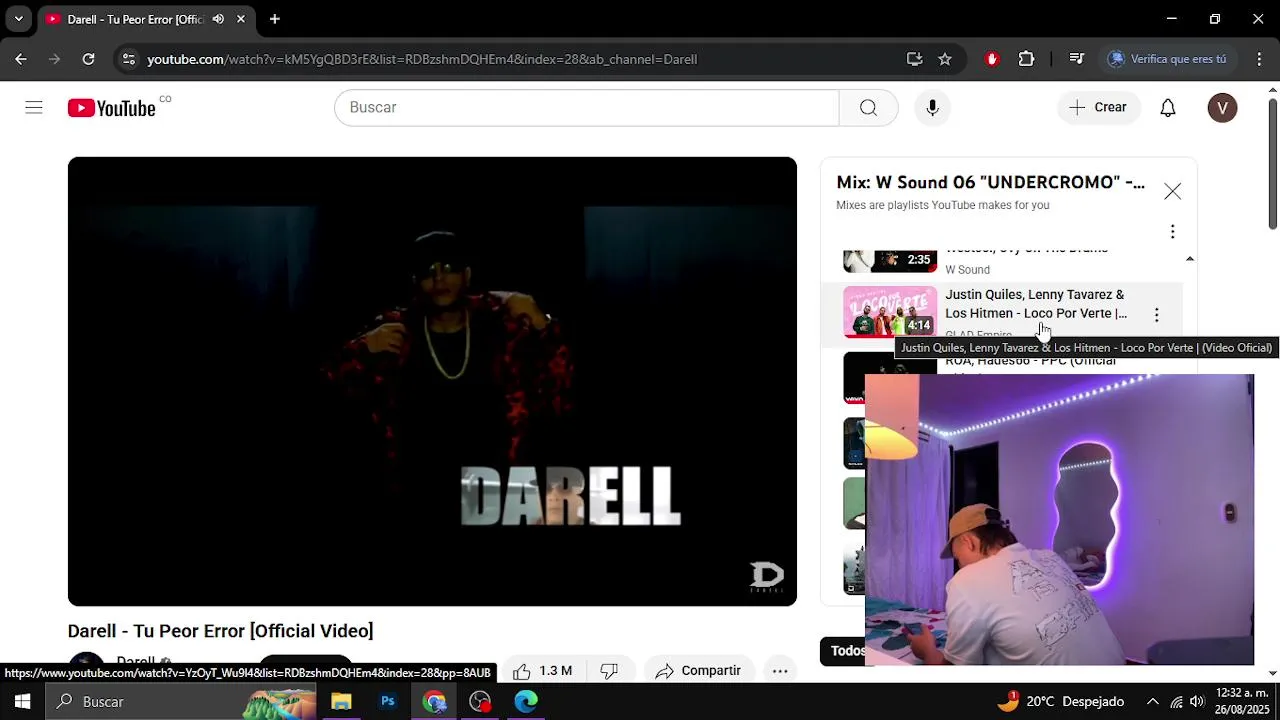Open network settings from the tray
Screen dimensions: 1280x720
coord(1176,702)
